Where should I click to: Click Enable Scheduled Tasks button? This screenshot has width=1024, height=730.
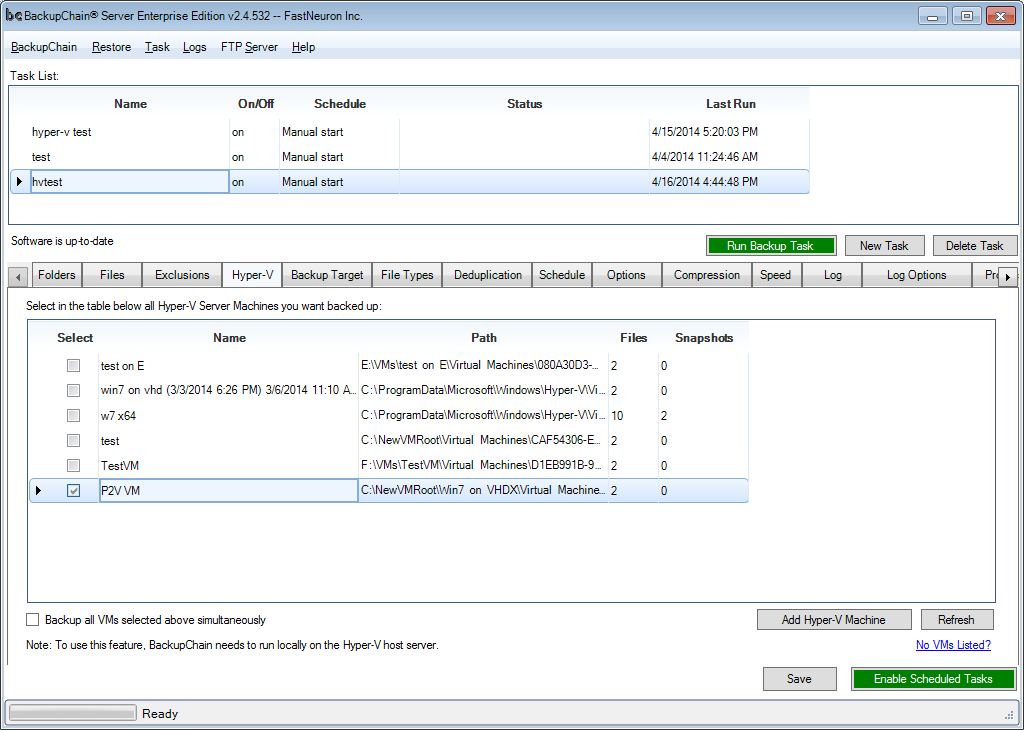point(933,679)
